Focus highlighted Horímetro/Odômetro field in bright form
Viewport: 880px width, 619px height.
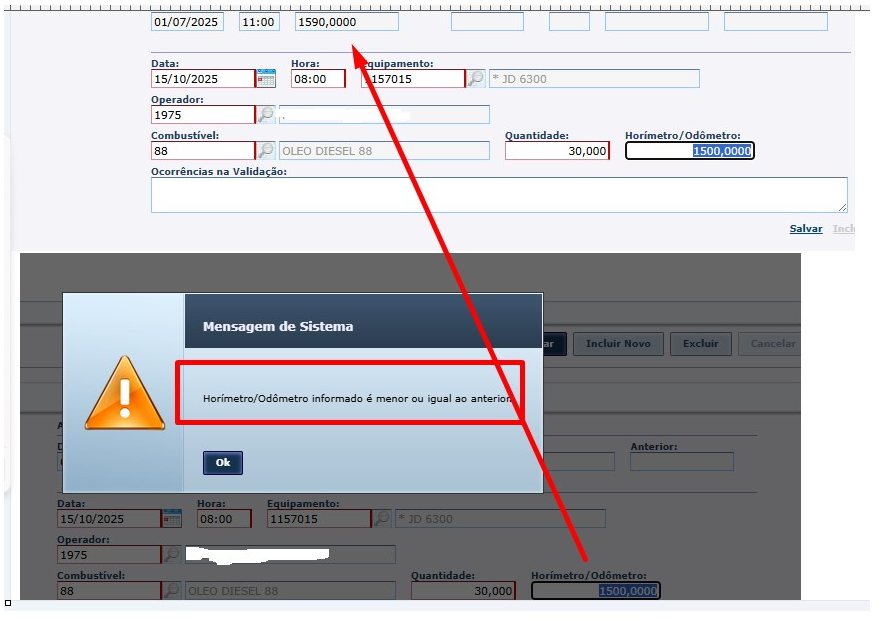pyautogui.click(x=690, y=150)
